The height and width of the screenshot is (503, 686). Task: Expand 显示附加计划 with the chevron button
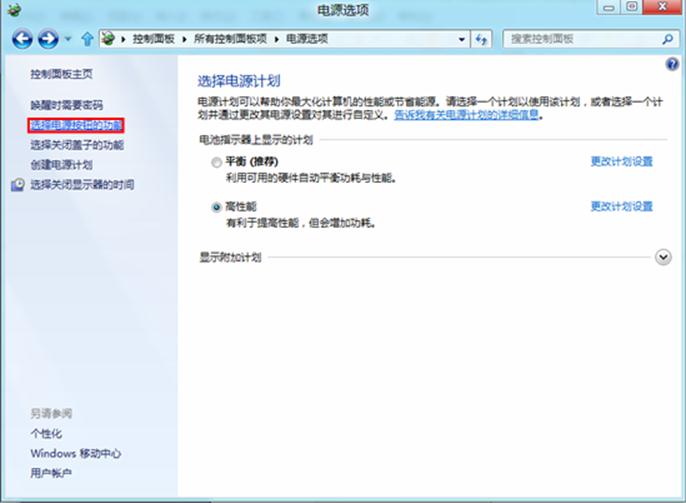[x=663, y=257]
